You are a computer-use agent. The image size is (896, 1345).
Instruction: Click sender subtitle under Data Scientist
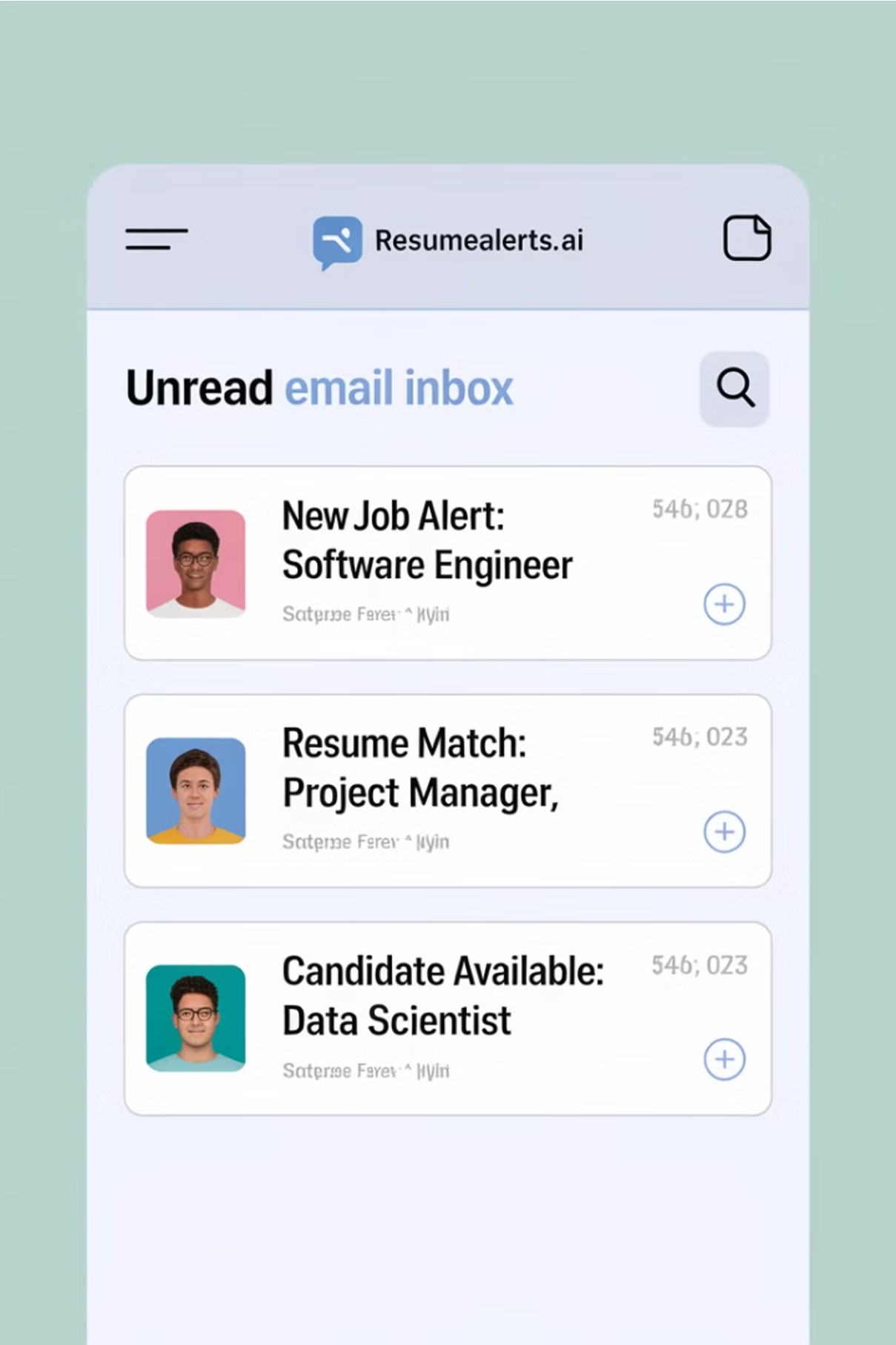coord(365,1071)
